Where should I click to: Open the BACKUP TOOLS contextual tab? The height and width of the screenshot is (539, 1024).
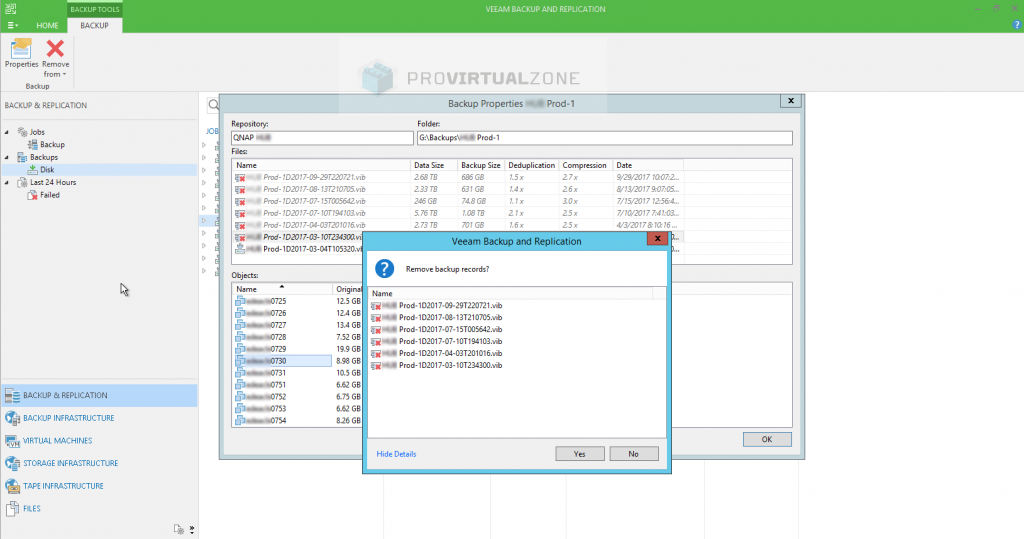point(95,9)
